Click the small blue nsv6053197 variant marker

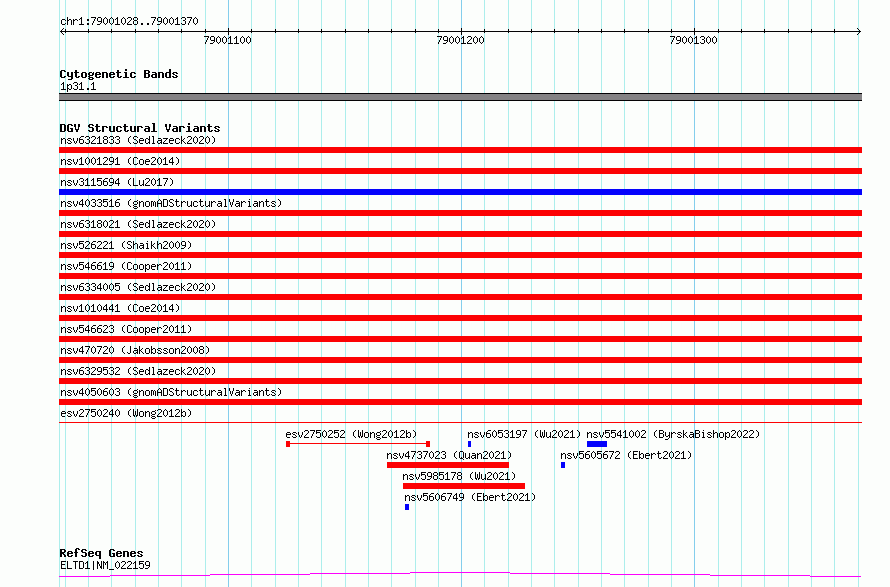pos(469,444)
